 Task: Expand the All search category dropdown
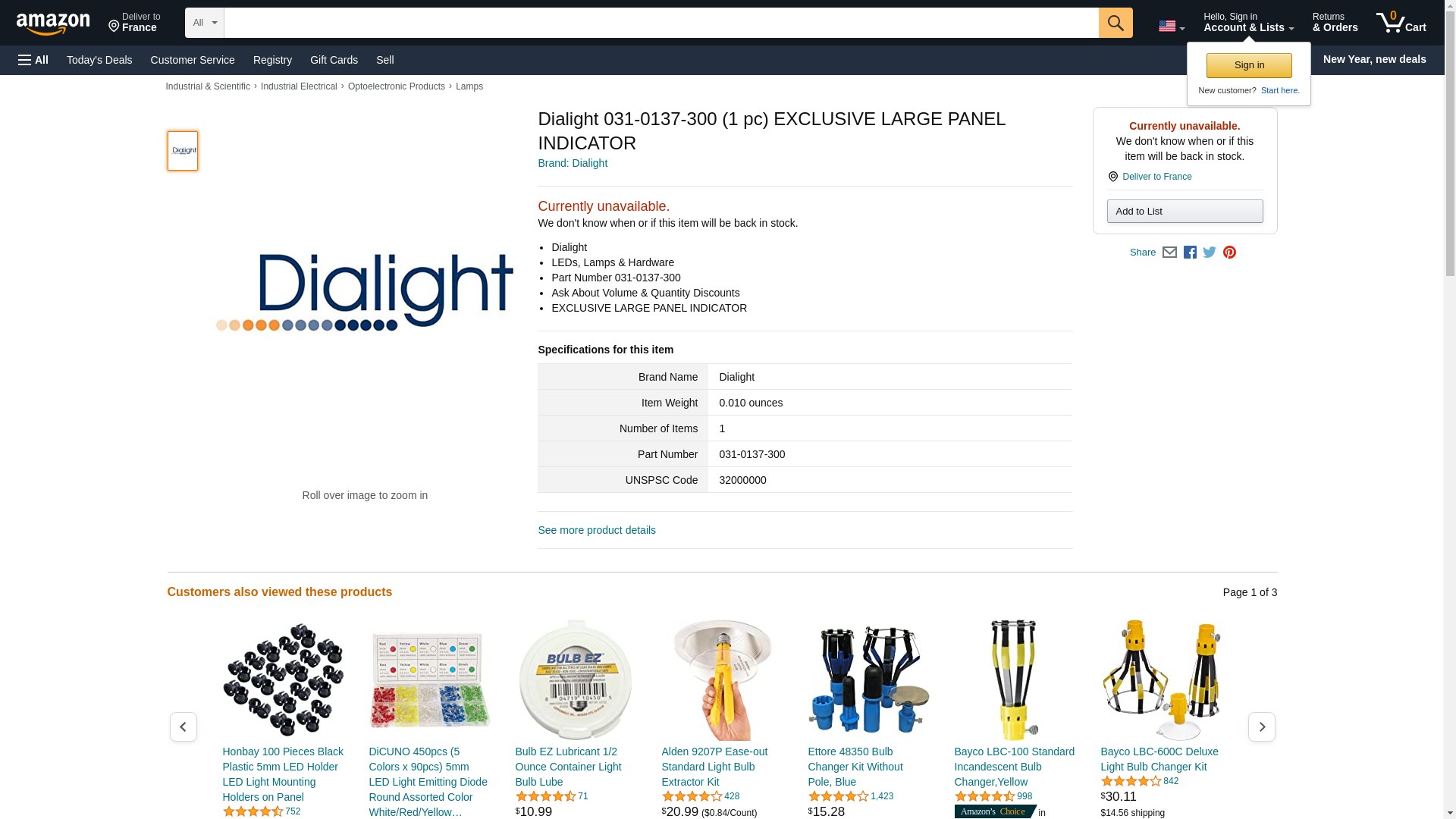click(205, 23)
